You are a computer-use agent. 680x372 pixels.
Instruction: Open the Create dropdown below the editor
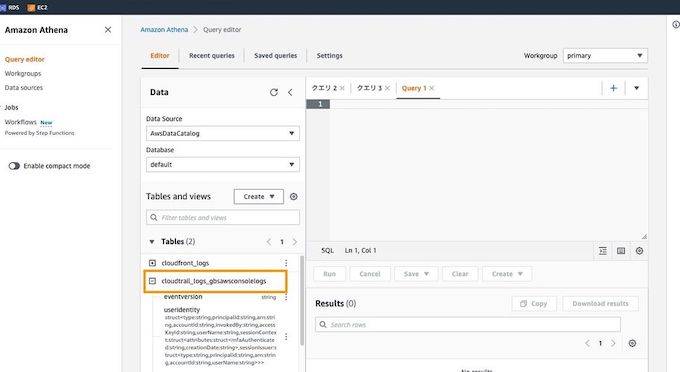[507, 274]
